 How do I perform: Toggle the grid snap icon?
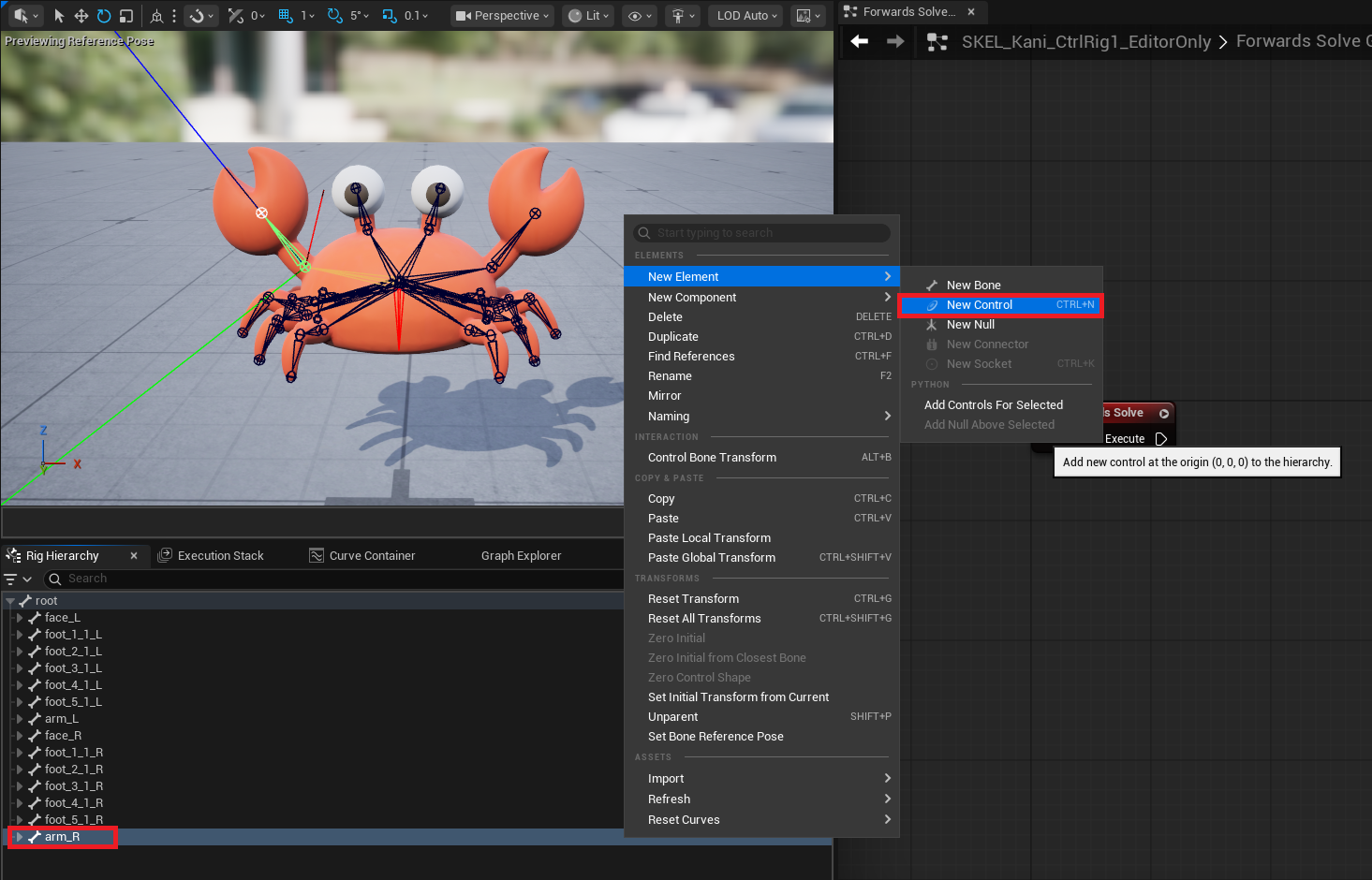pyautogui.click(x=286, y=16)
